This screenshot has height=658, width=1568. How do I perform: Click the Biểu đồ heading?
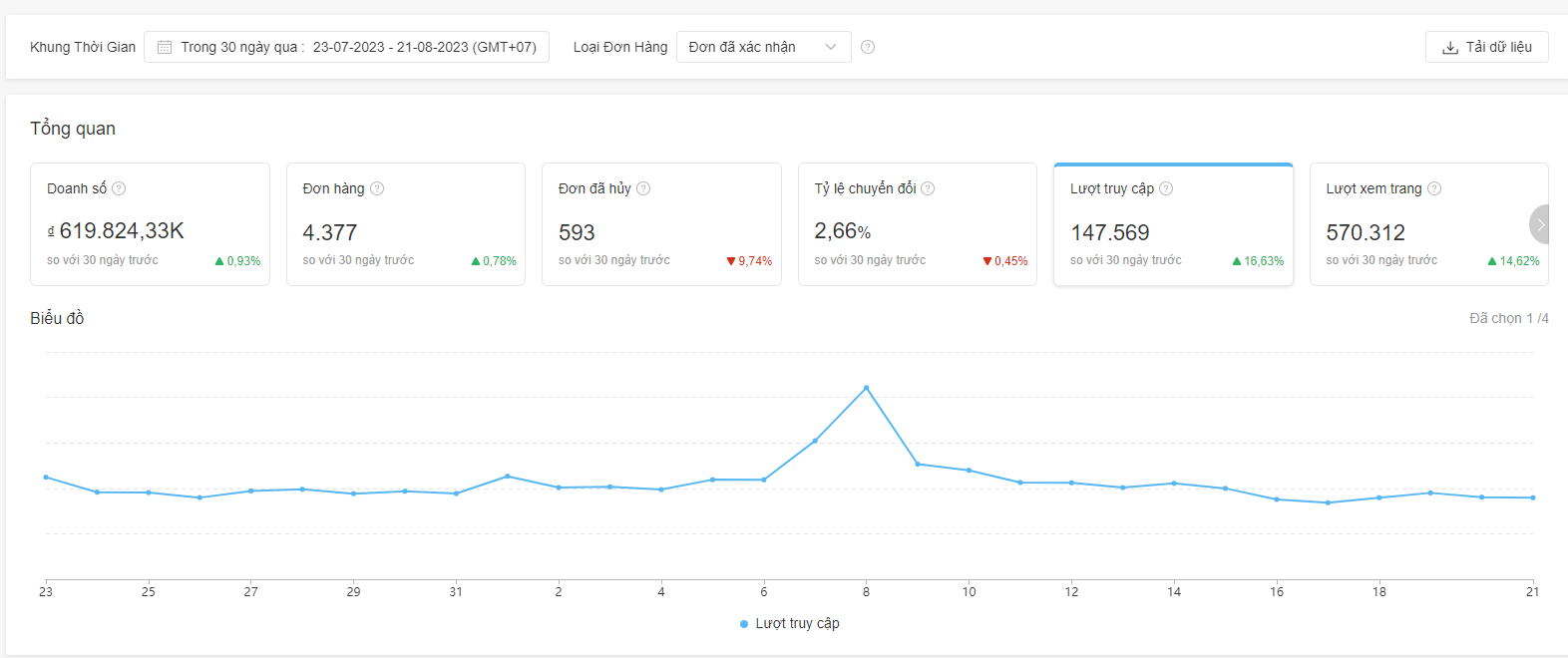57,318
